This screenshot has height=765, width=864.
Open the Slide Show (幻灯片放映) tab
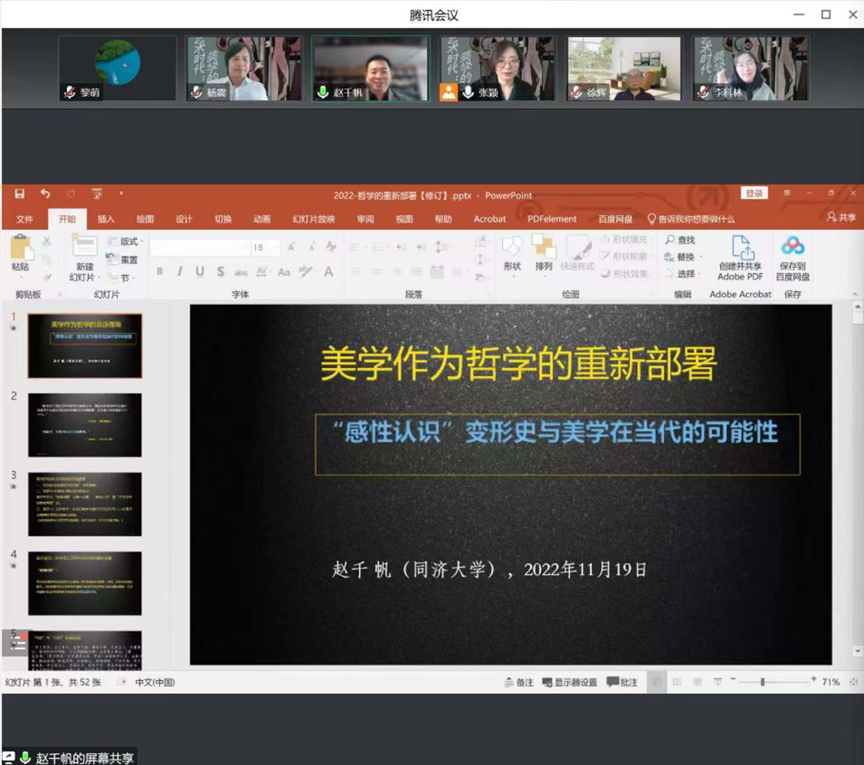coord(314,219)
